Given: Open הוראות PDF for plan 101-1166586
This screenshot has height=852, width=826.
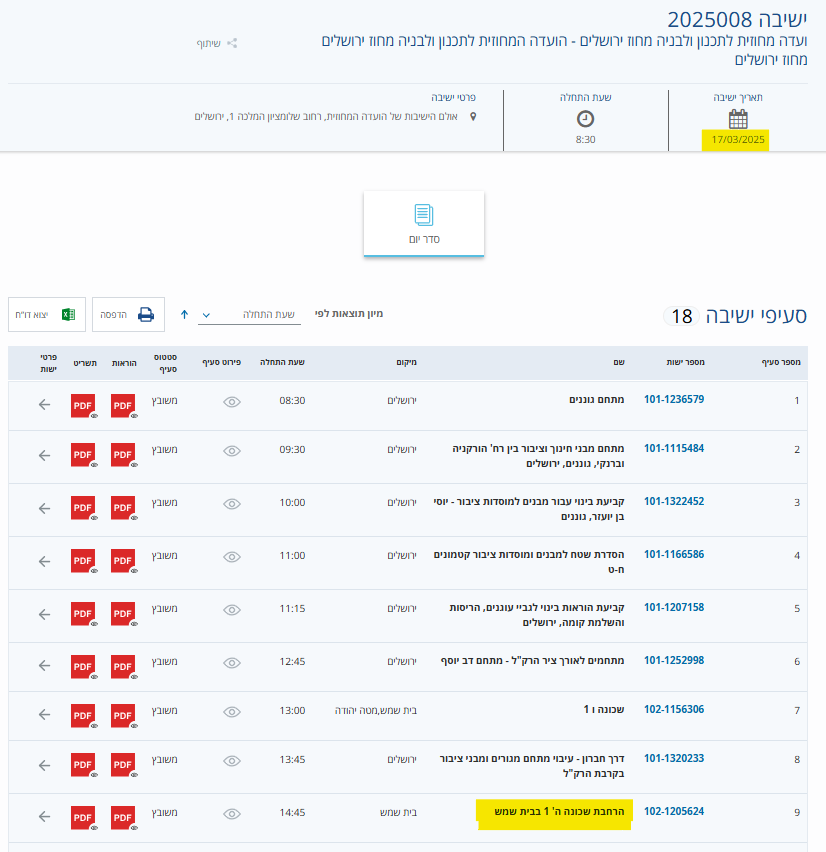Looking at the screenshot, I should [x=123, y=561].
